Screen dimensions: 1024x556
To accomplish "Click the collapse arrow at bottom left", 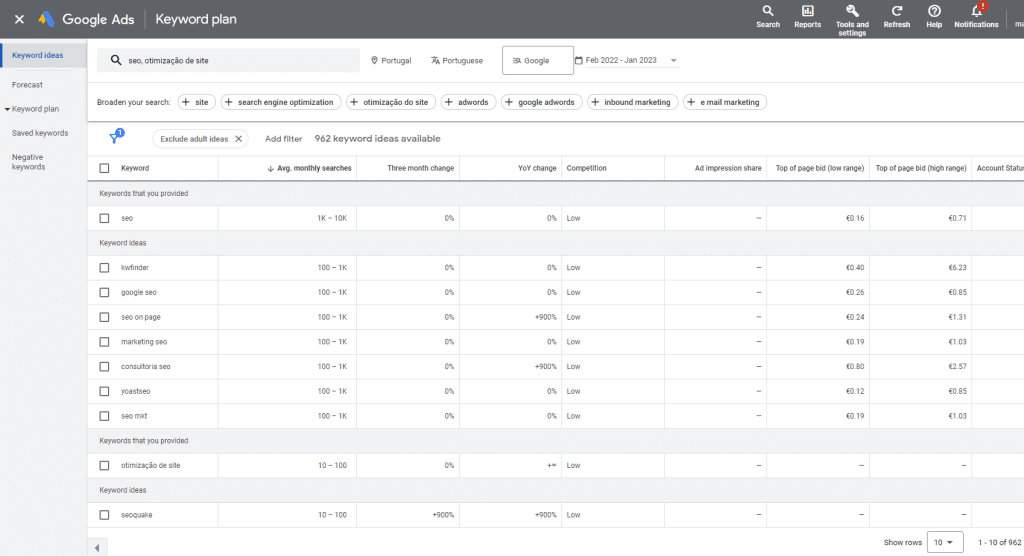I will [x=97, y=548].
